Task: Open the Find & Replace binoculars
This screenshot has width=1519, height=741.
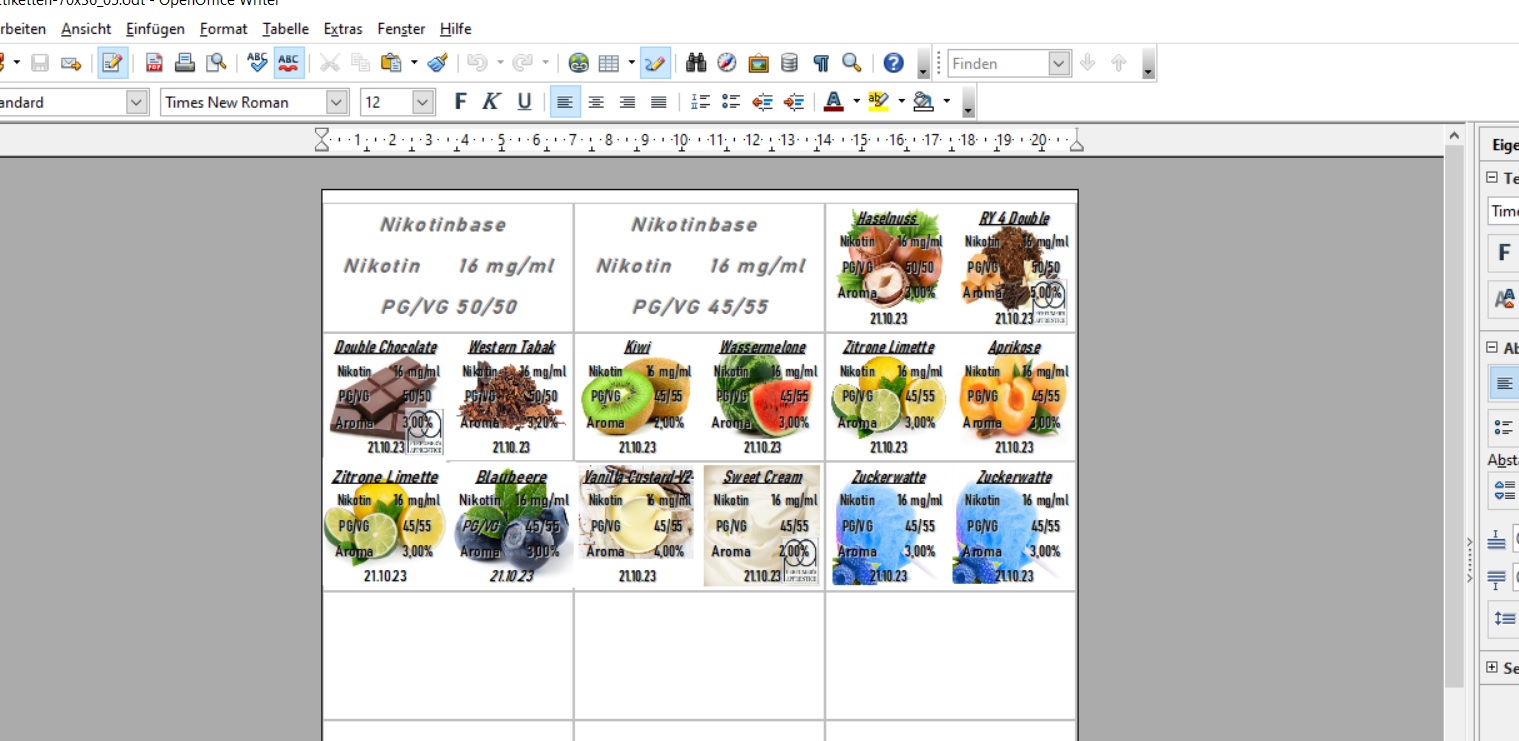Action: click(x=696, y=64)
